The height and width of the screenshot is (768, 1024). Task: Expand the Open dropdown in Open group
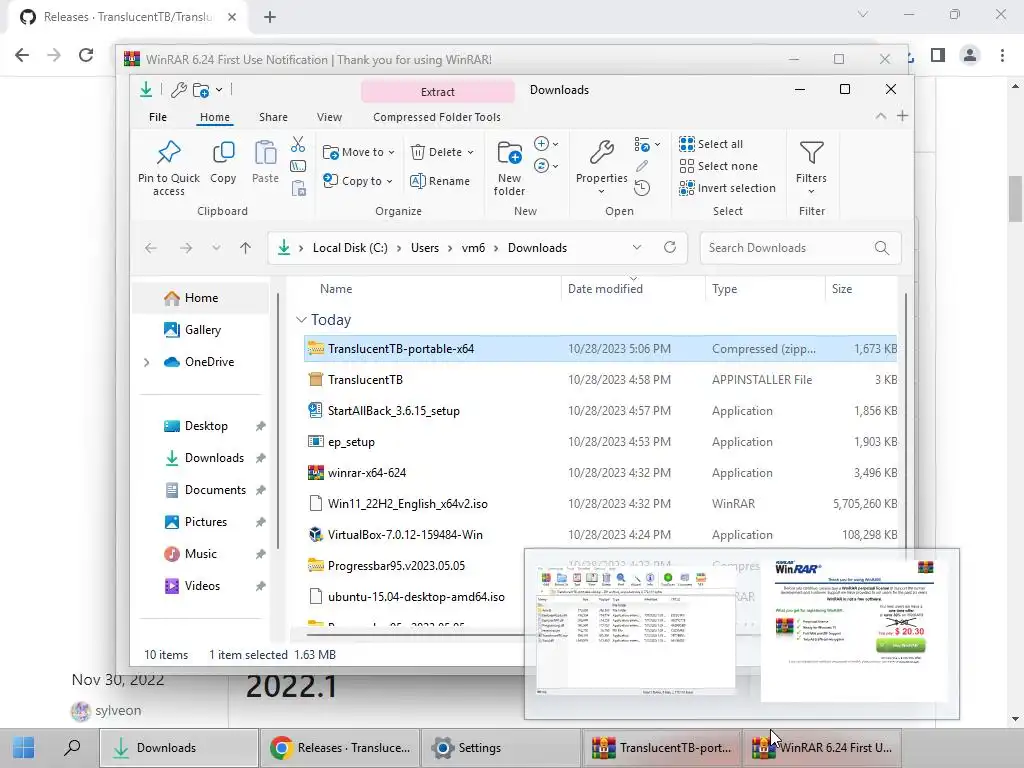648,144
